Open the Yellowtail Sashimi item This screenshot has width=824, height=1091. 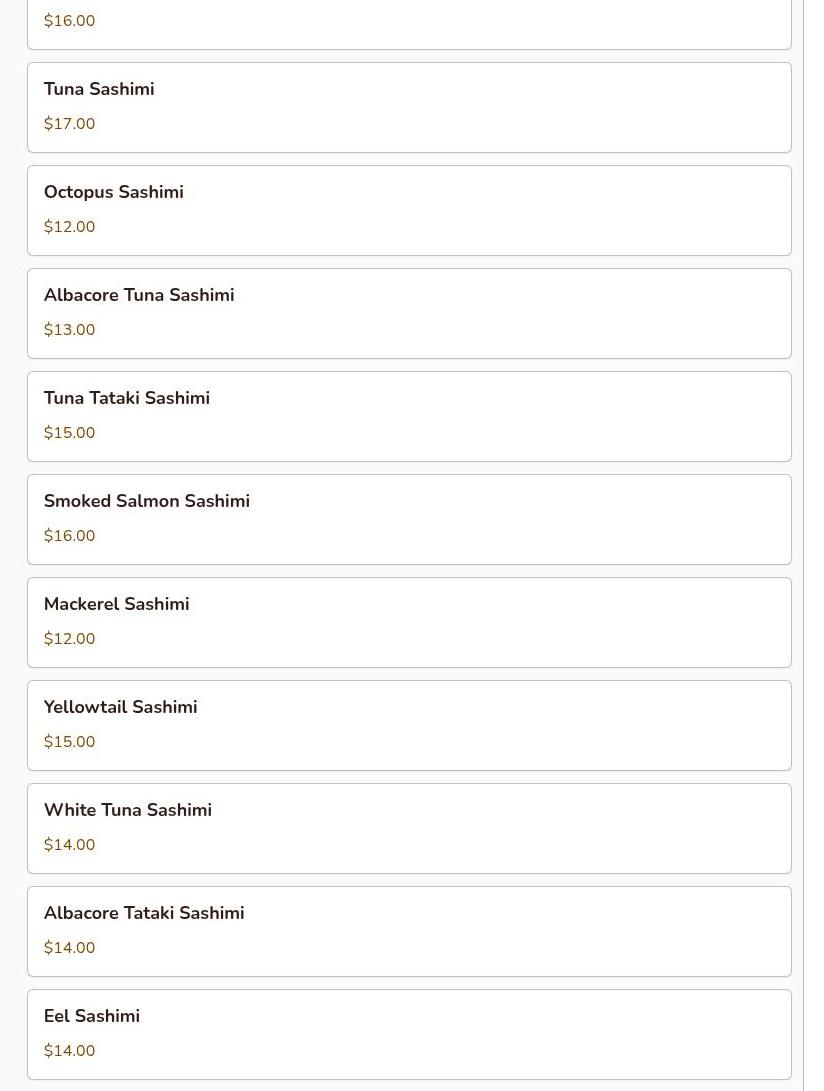(409, 725)
